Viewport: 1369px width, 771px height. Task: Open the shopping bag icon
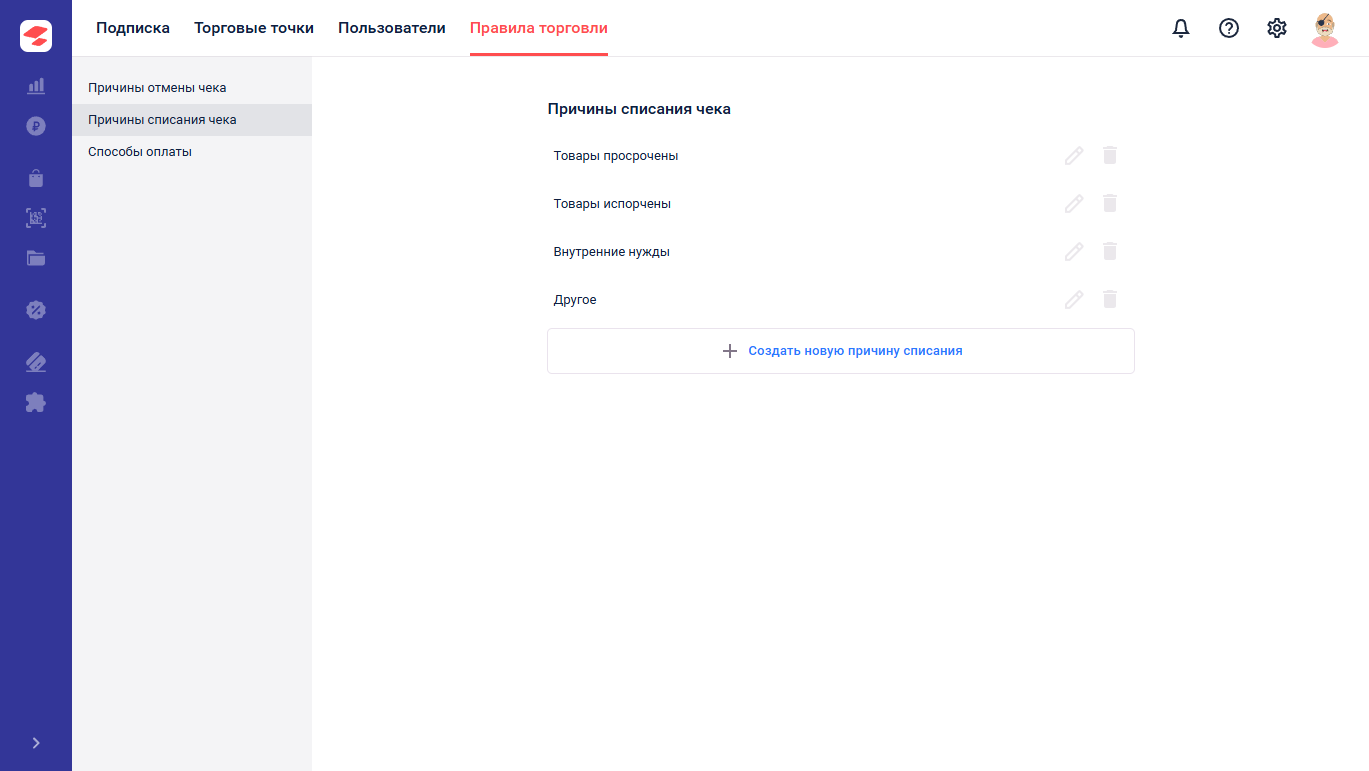click(36, 178)
